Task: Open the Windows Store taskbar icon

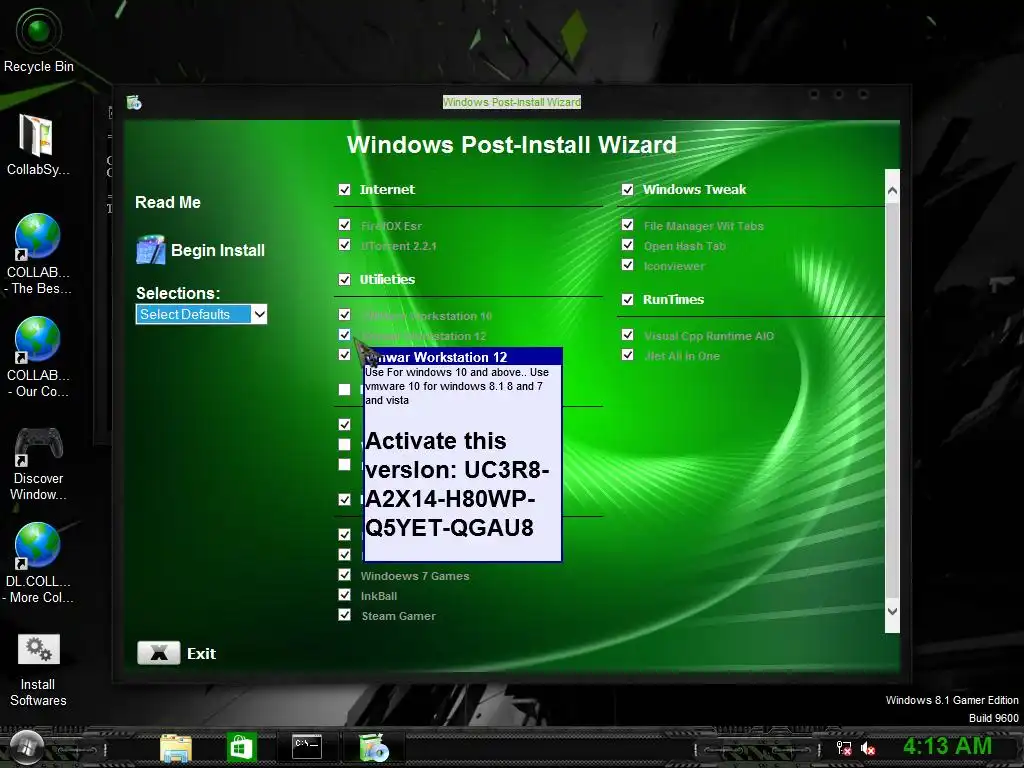Action: [x=241, y=747]
